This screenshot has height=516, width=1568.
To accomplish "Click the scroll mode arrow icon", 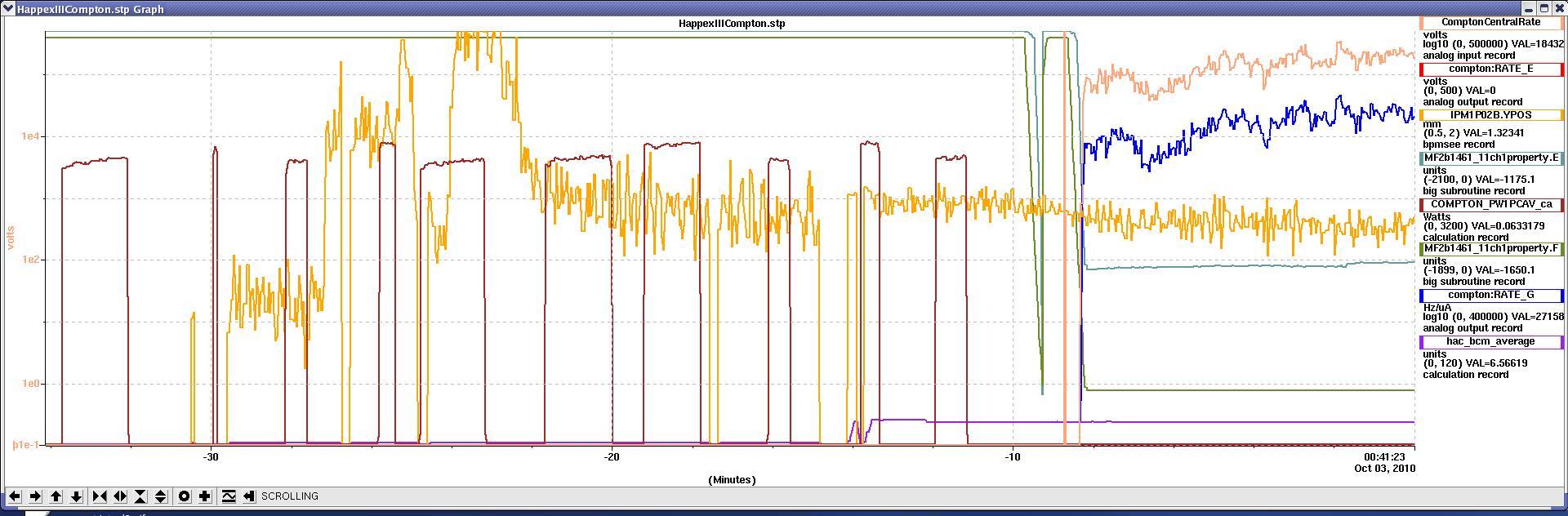I will [249, 496].
